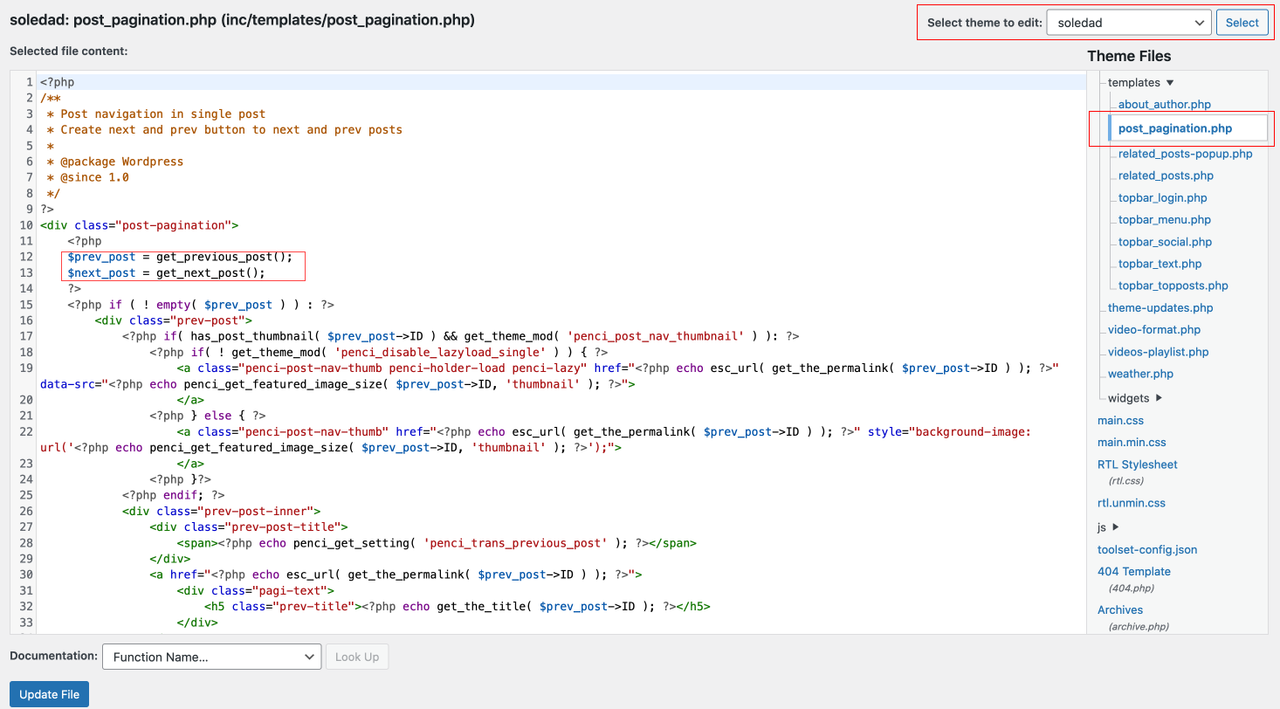Open theme-updates.php file
The width and height of the screenshot is (1280, 709).
1160,308
